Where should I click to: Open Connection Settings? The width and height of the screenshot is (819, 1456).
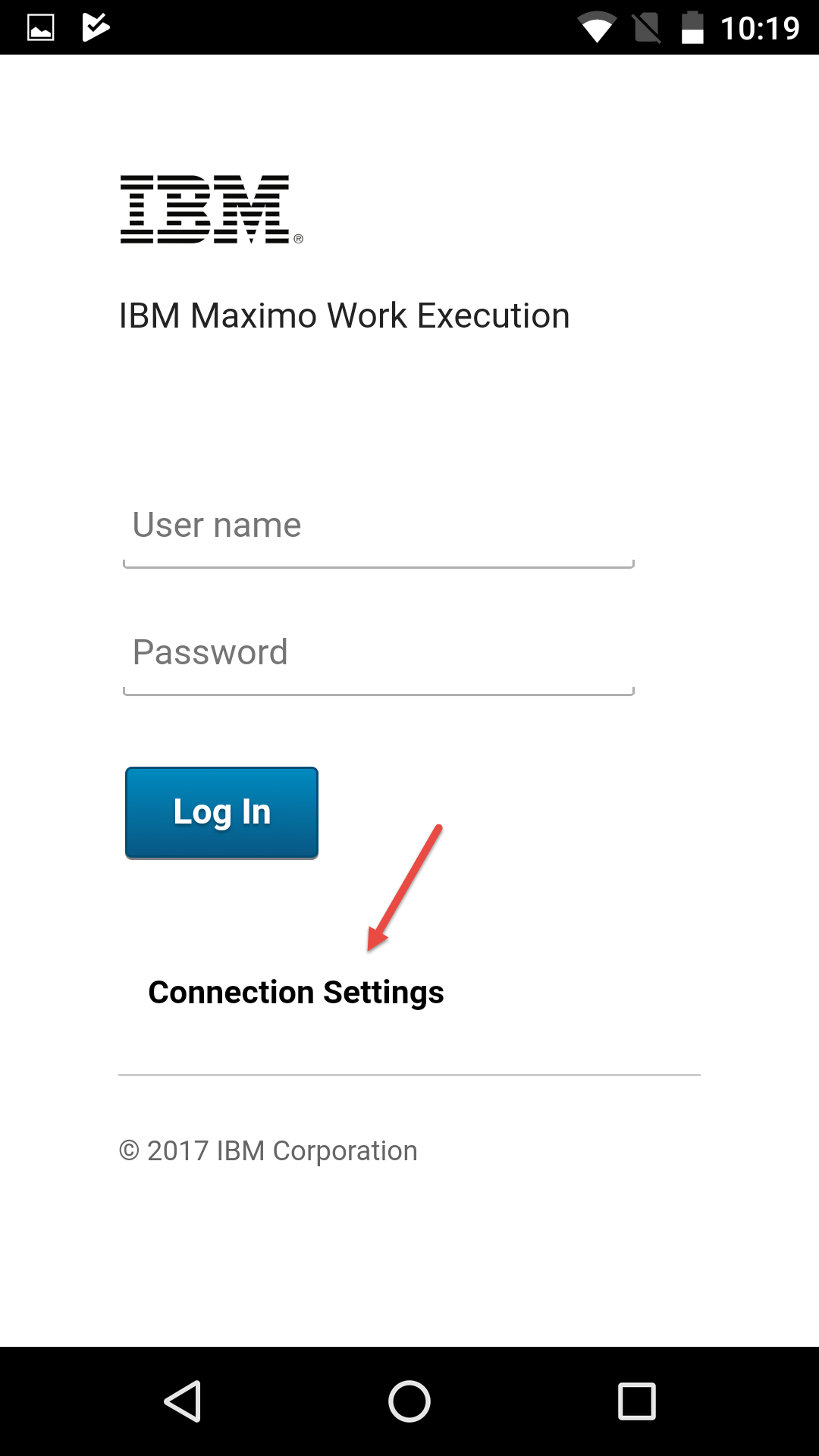pyautogui.click(x=296, y=993)
